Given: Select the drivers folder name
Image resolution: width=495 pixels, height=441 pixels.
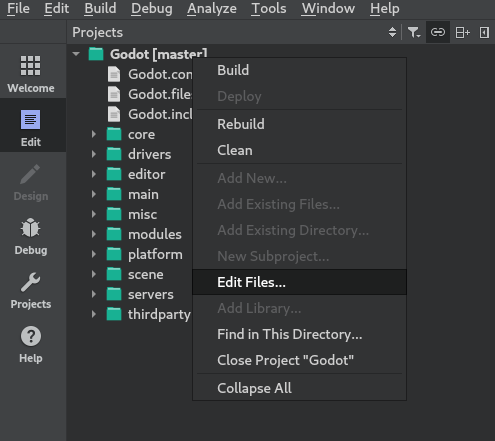Looking at the screenshot, I should point(149,154).
